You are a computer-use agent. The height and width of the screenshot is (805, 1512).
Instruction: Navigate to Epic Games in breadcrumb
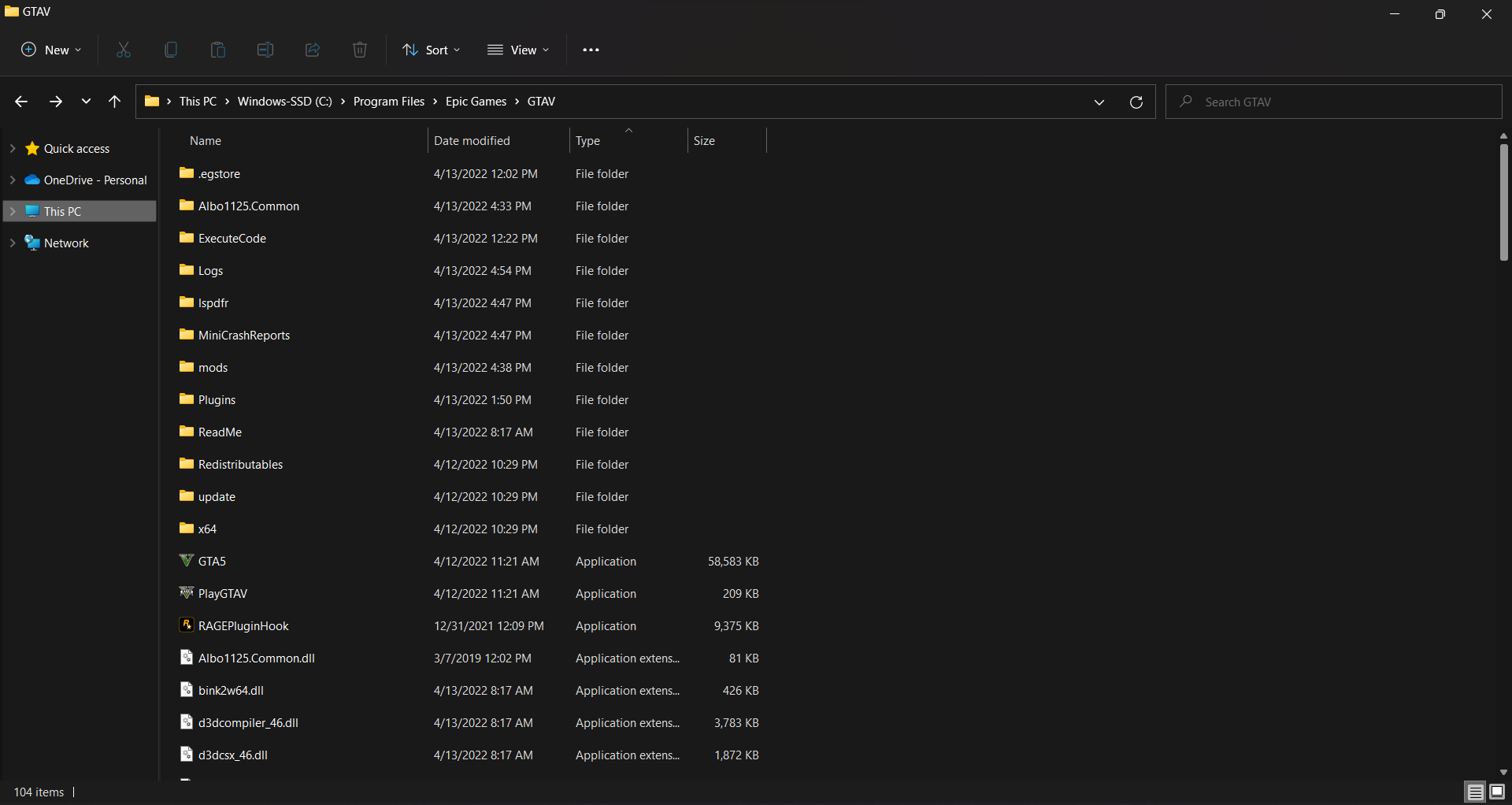(x=476, y=102)
